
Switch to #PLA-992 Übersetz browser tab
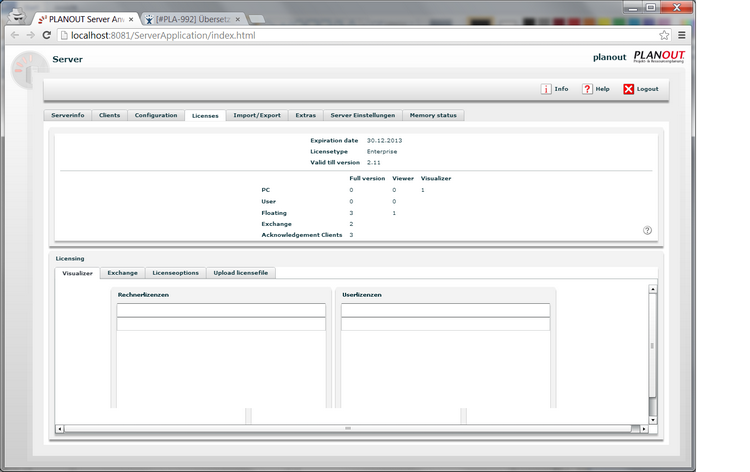point(193,20)
